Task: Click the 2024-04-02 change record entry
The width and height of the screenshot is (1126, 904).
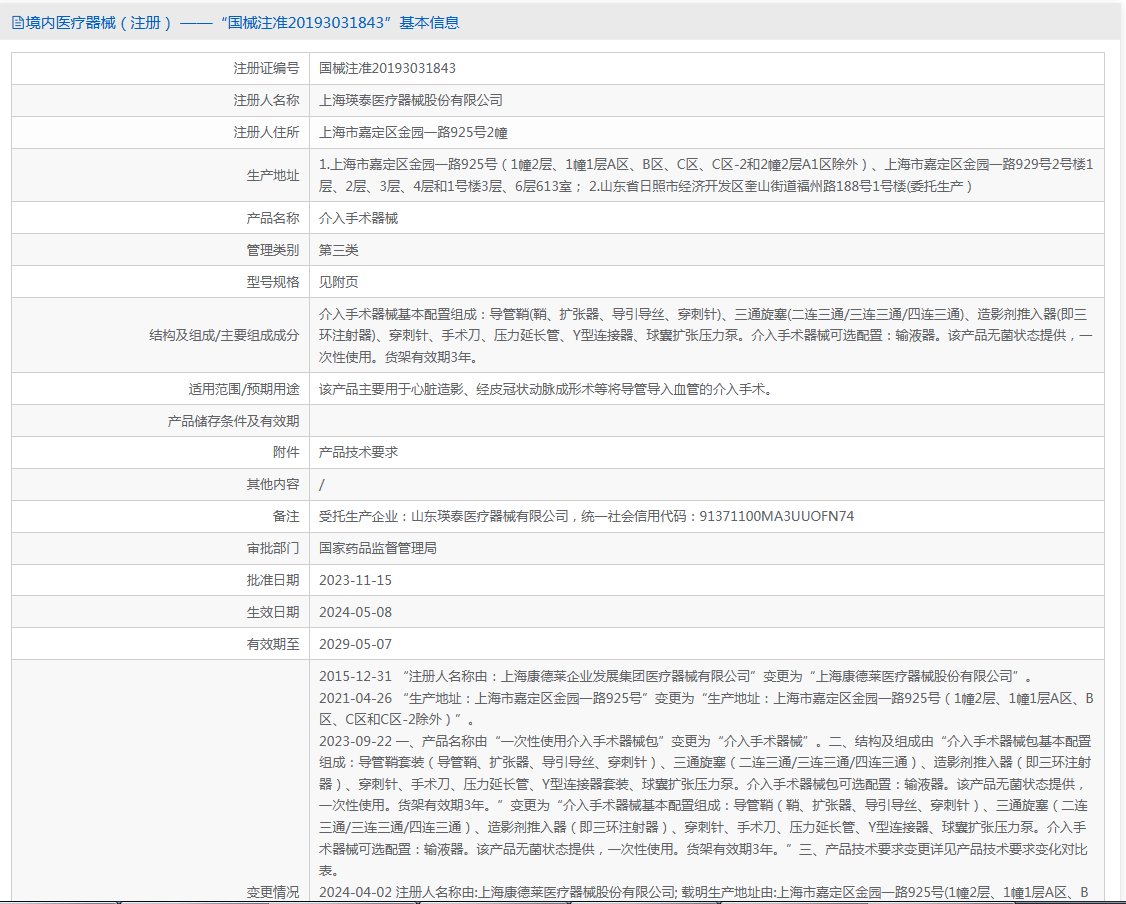Action: tap(704, 893)
